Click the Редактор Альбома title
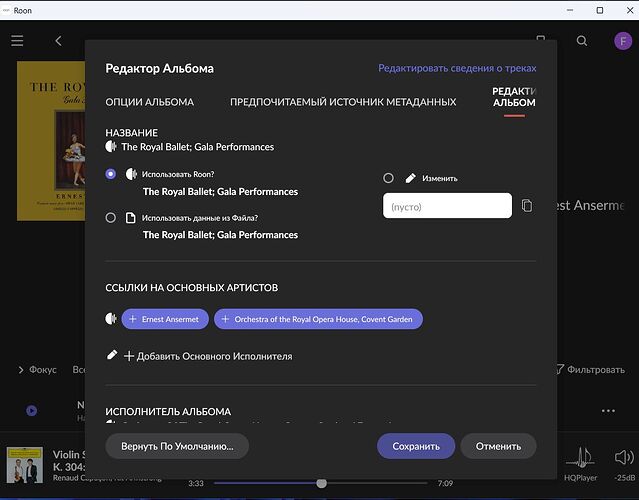The width and height of the screenshot is (639, 500). coord(159,68)
